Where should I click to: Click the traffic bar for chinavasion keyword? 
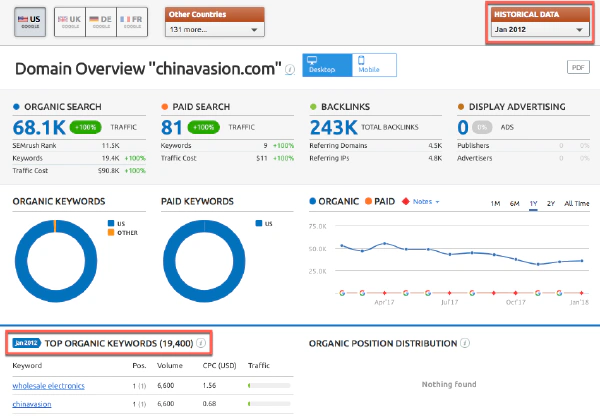pos(269,403)
